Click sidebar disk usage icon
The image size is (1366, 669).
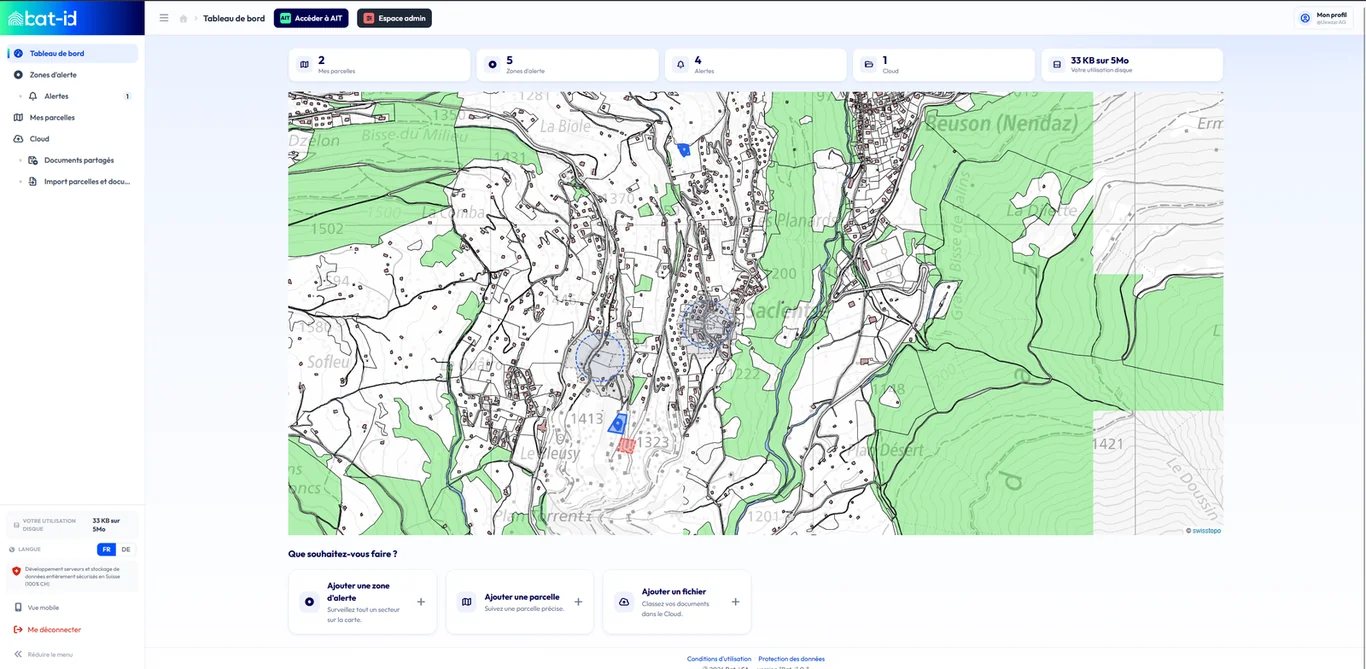click(16, 525)
